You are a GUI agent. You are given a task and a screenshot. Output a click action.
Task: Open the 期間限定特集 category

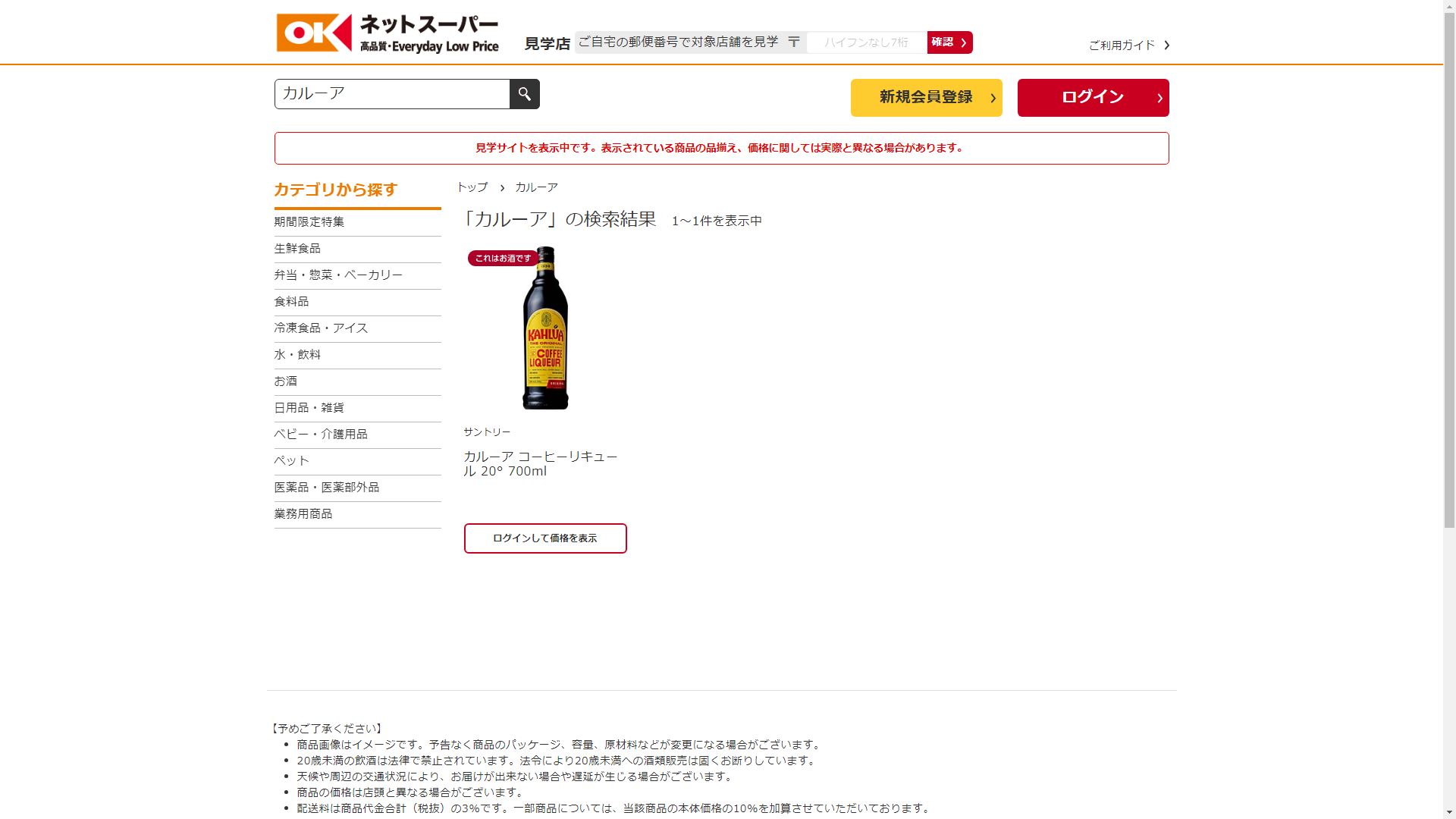[x=309, y=222]
